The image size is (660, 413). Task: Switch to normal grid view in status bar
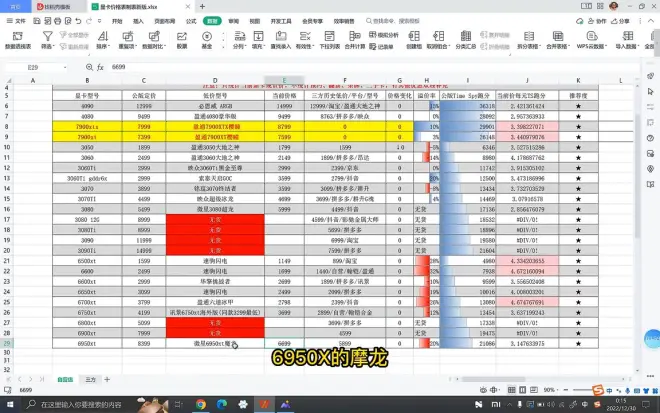coord(511,390)
